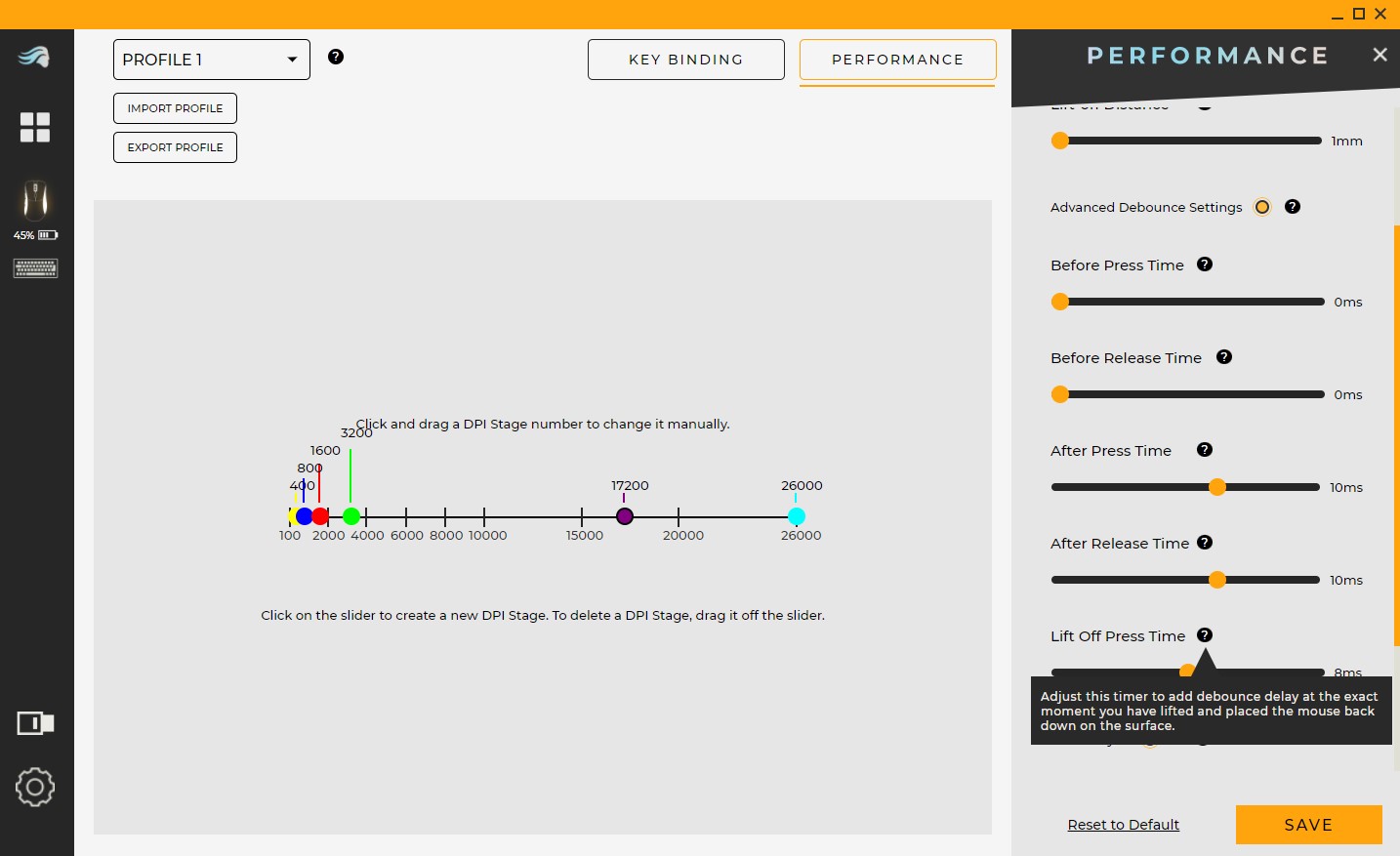This screenshot has width=1400, height=856.
Task: Select the purple 17200 DPI stage marker
Action: coord(625,516)
